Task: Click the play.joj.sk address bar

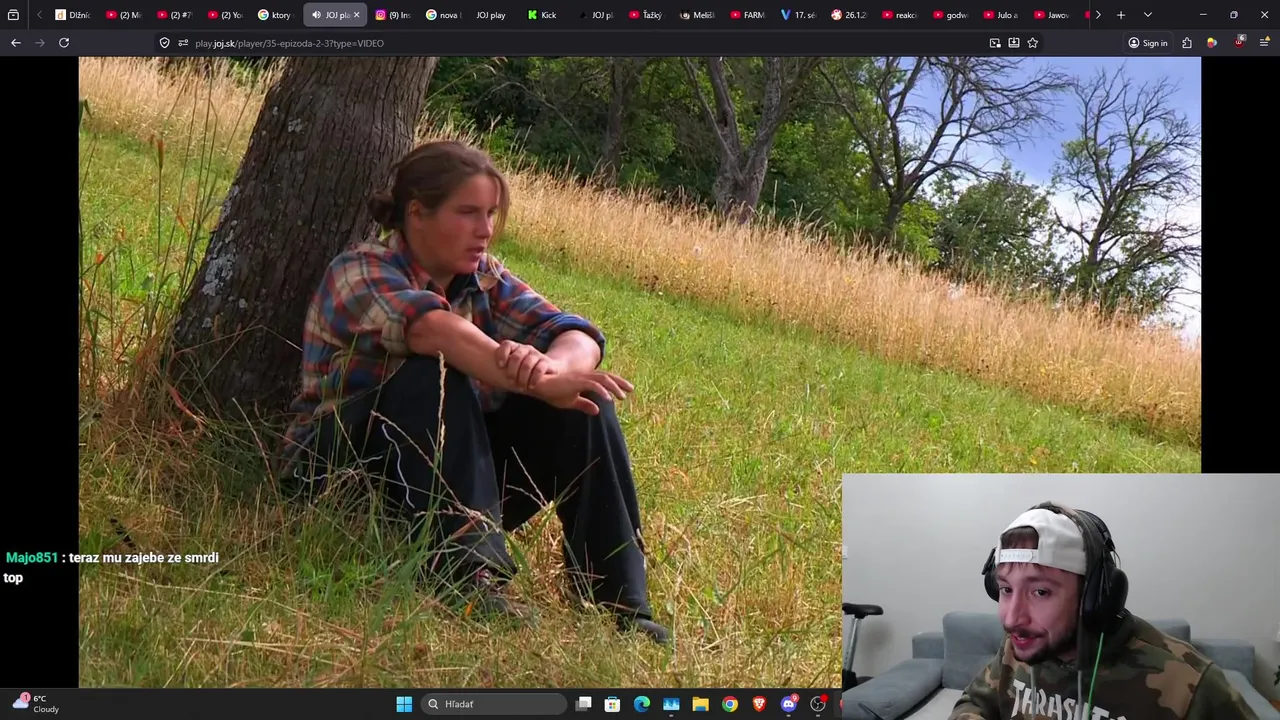Action: click(580, 43)
